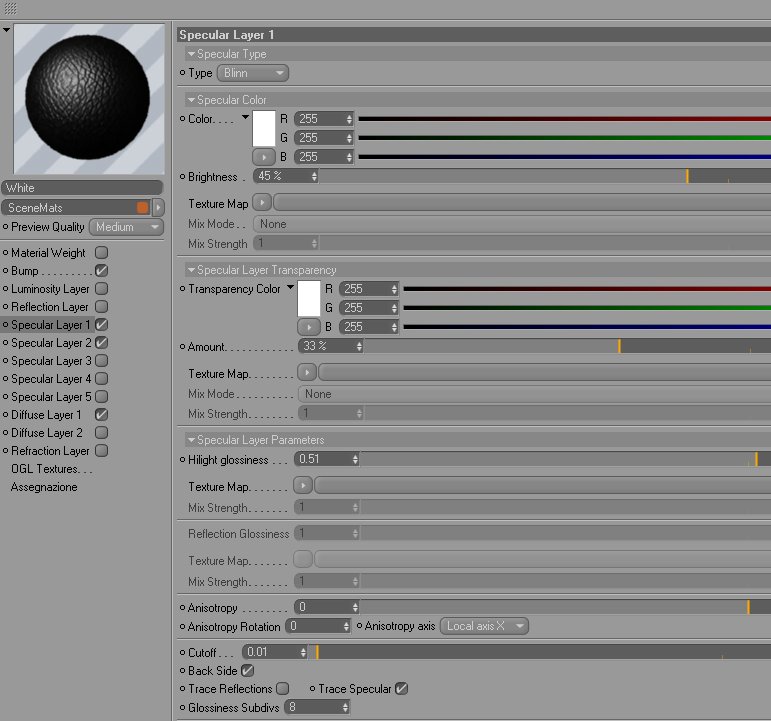771x721 pixels.
Task: Disable the Diffuse Layer 1 checkbox
Action: point(102,415)
